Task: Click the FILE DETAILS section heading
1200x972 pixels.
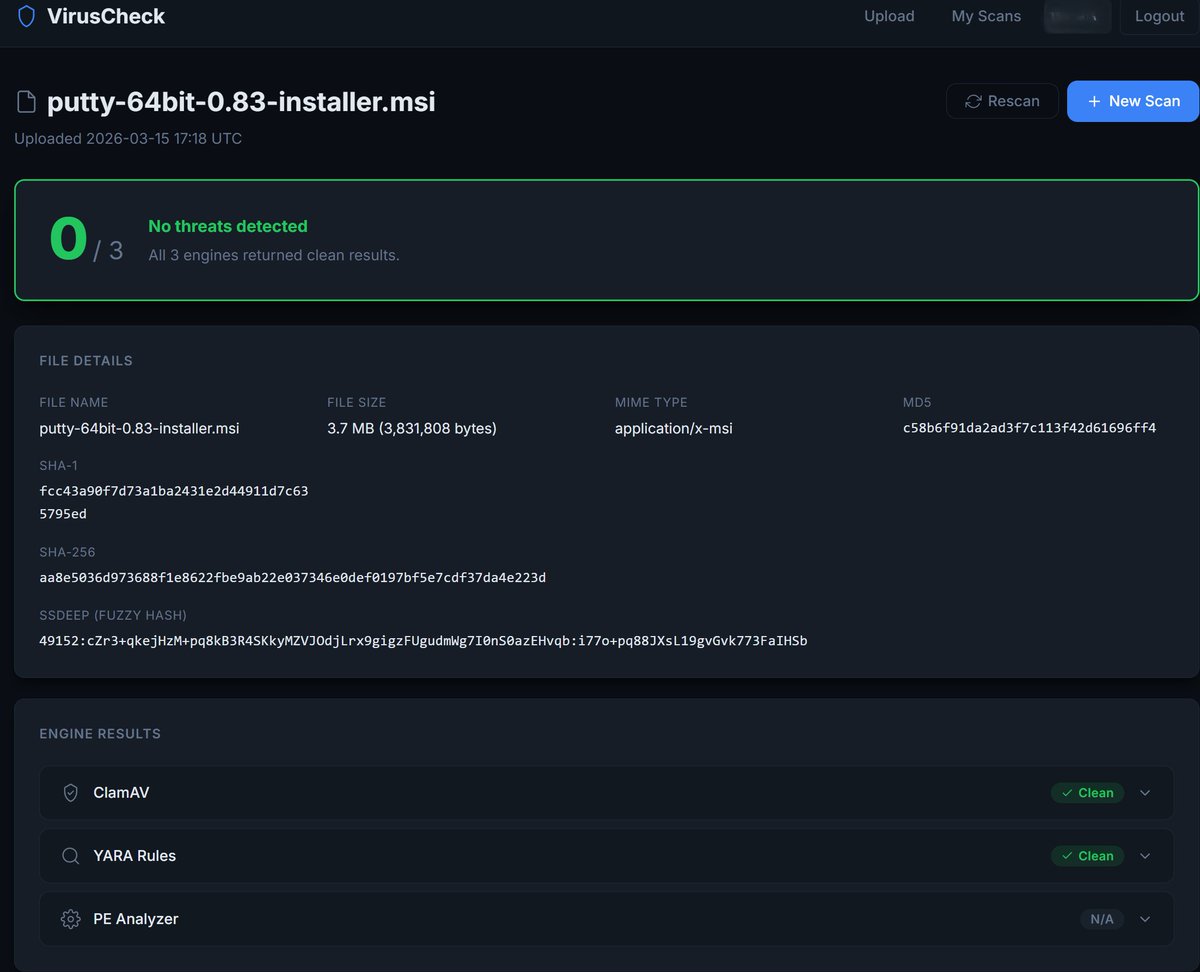Action: coord(86,361)
